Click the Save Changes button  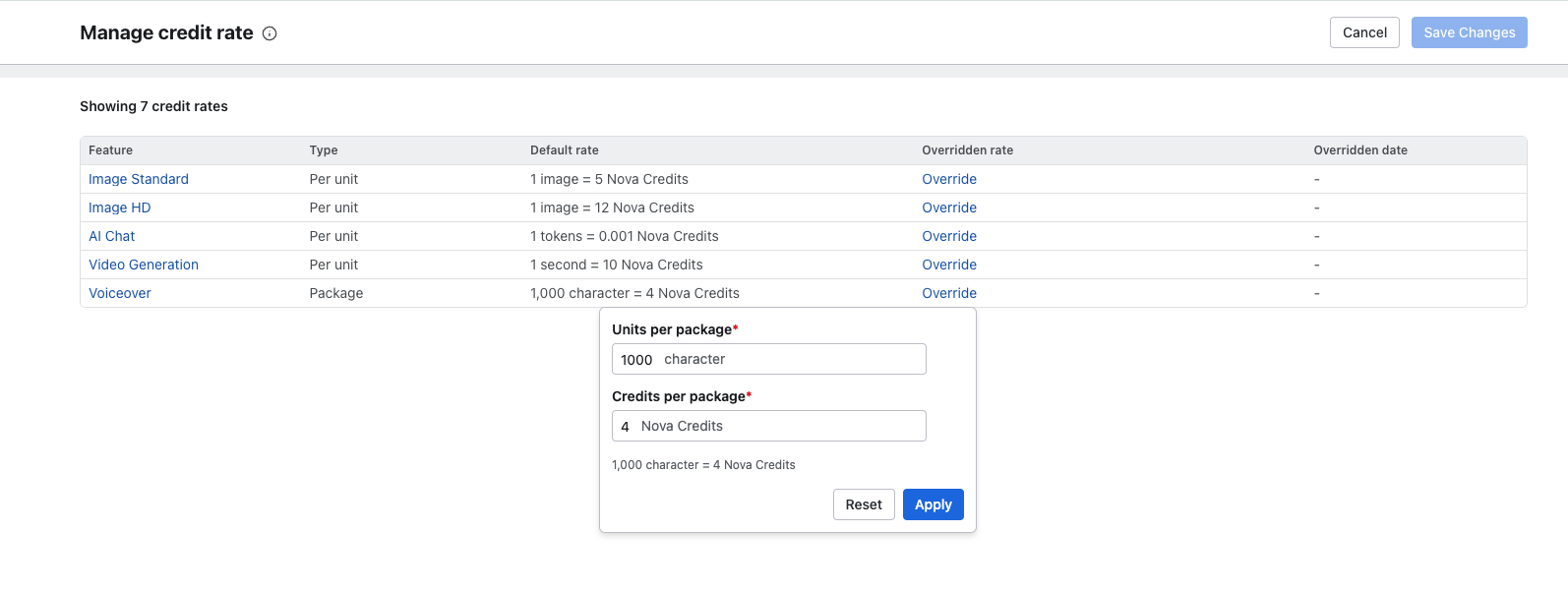pyautogui.click(x=1470, y=32)
